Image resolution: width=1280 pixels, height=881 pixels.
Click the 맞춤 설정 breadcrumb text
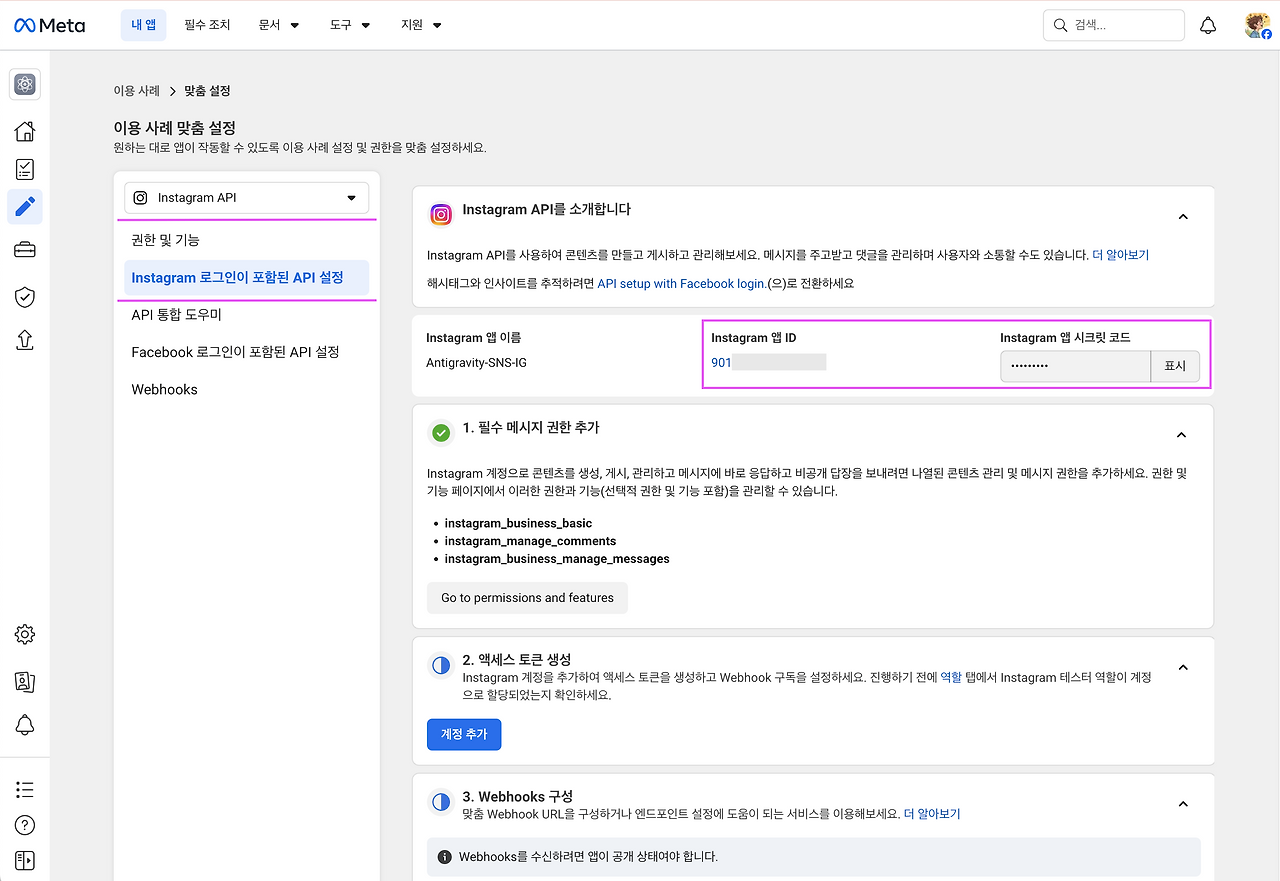(207, 91)
